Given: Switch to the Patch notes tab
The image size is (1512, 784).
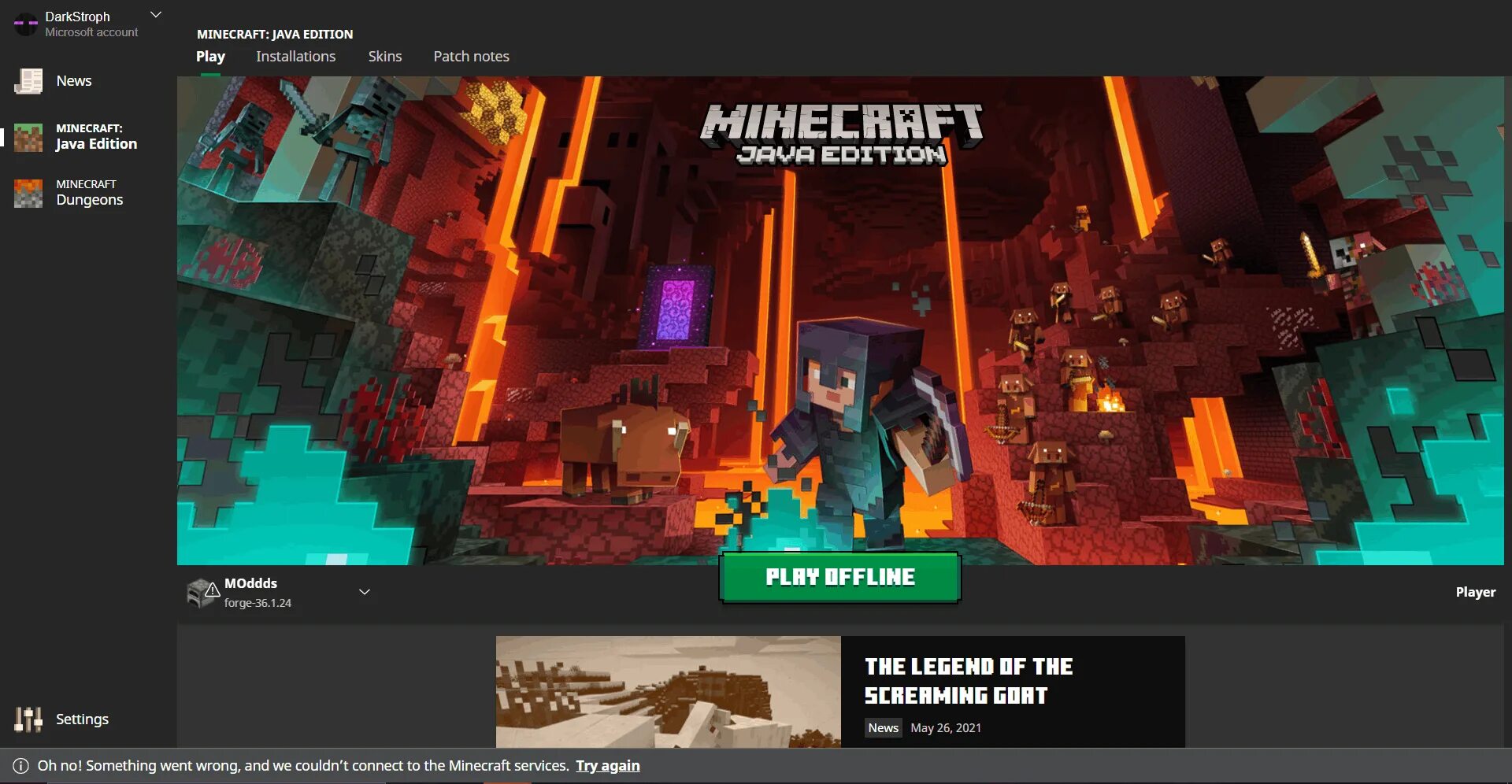Looking at the screenshot, I should [471, 57].
